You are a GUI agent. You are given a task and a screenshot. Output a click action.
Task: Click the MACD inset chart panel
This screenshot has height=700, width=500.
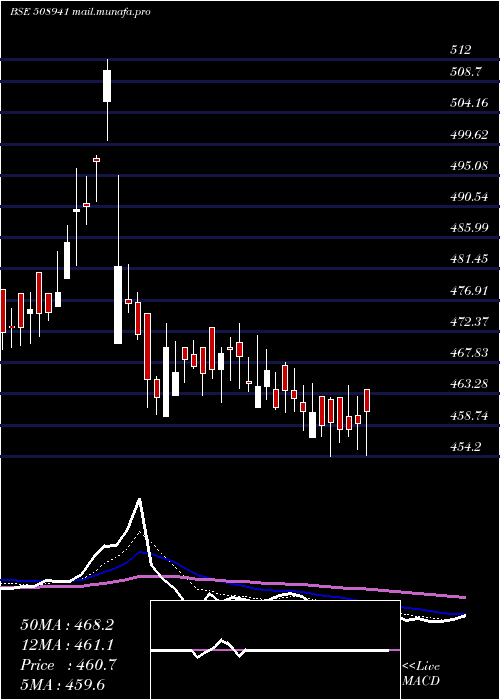click(275, 650)
